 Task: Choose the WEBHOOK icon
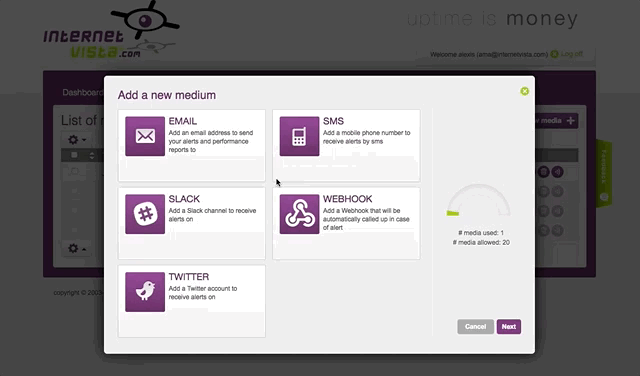point(299,214)
